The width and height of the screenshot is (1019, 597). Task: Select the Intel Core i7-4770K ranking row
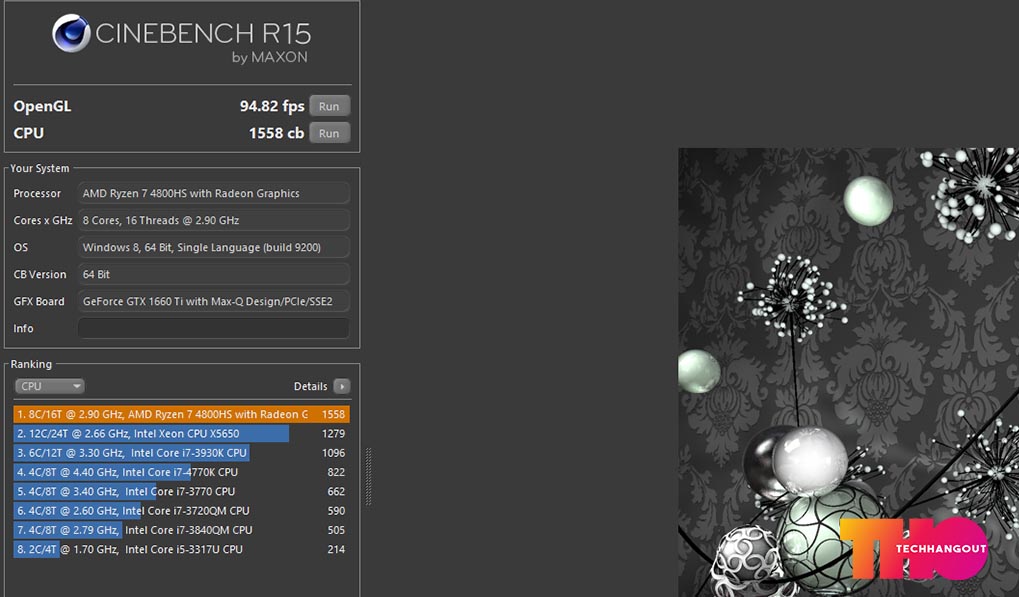pyautogui.click(x=181, y=472)
